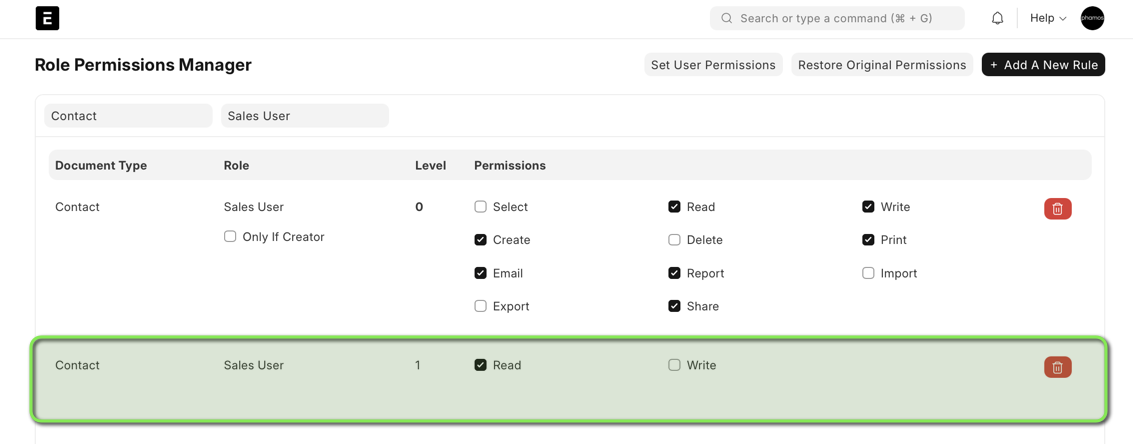Image resolution: width=1133 pixels, height=444 pixels.
Task: Click Contact in the level 1 row
Action: click(x=77, y=365)
